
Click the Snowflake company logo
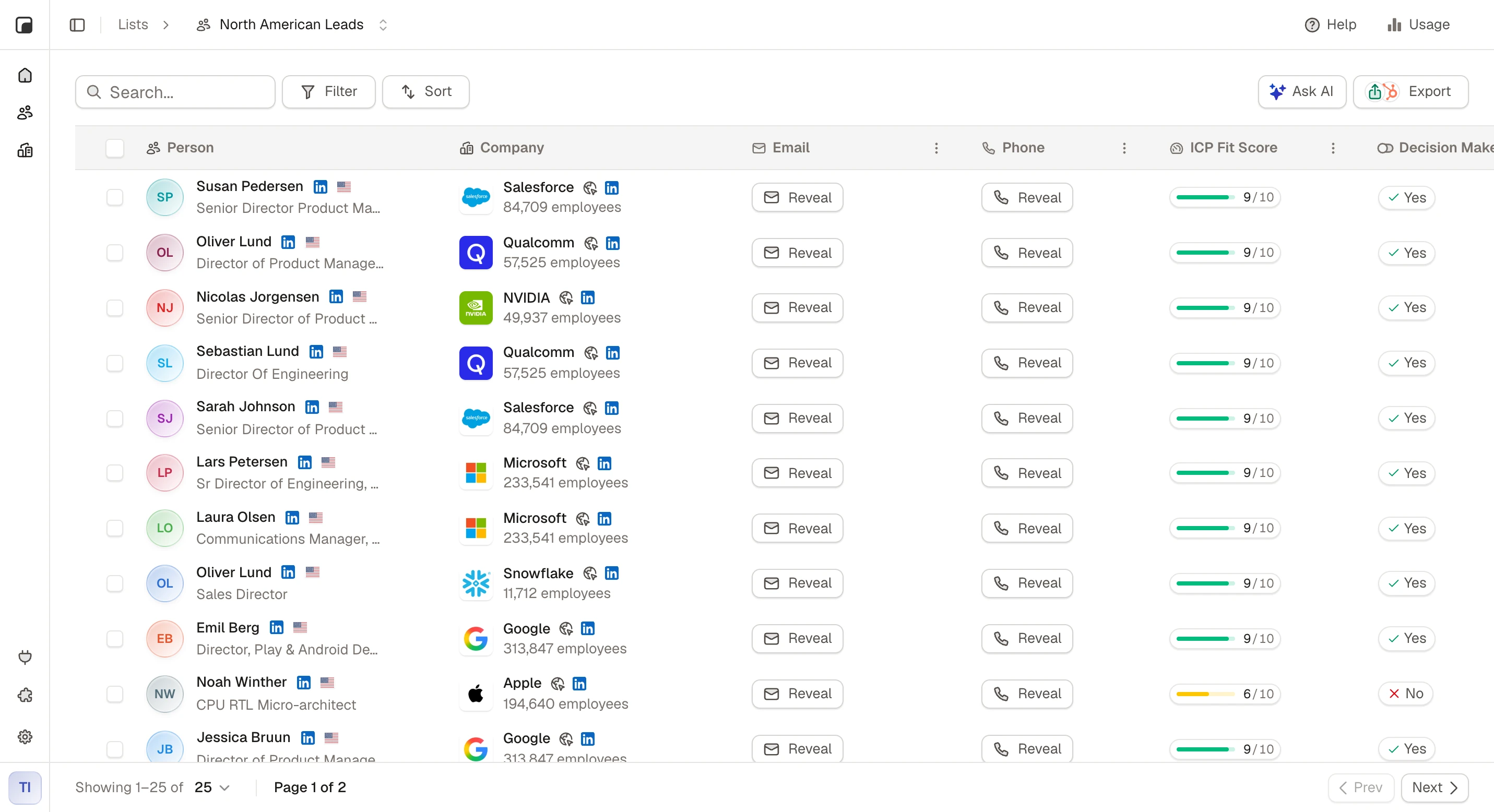[476, 583]
